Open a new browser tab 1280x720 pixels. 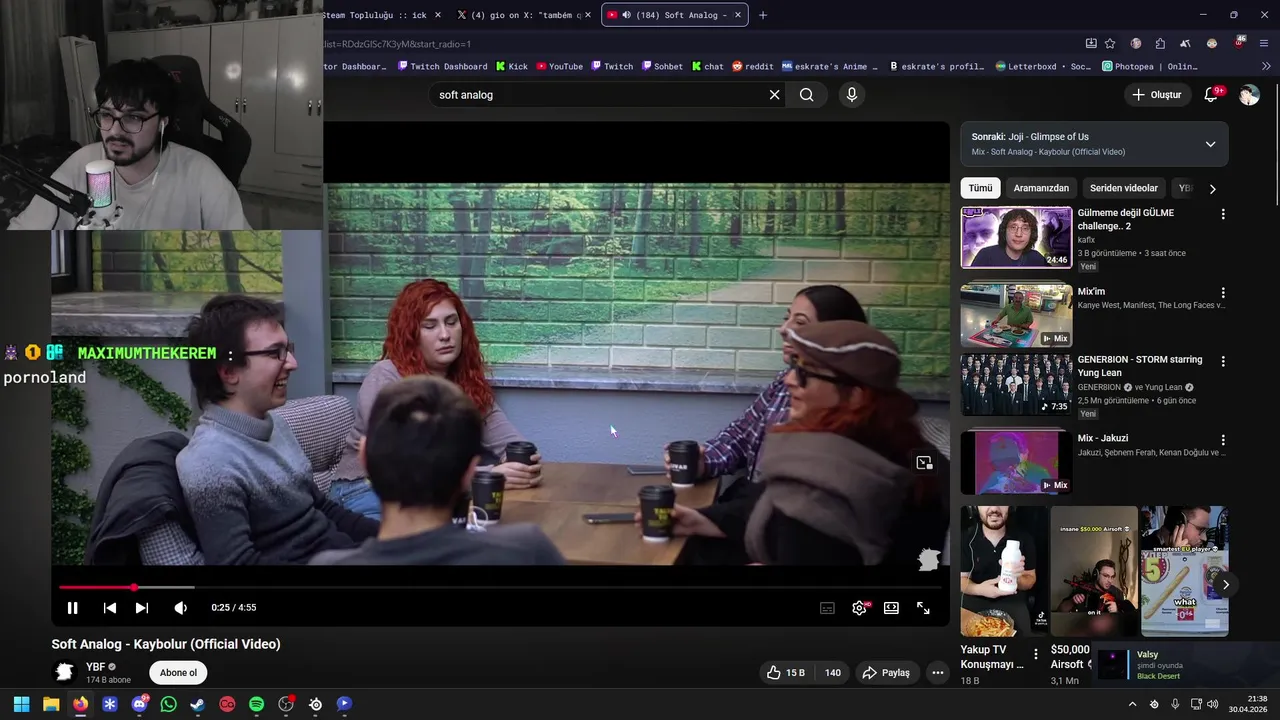click(x=763, y=15)
